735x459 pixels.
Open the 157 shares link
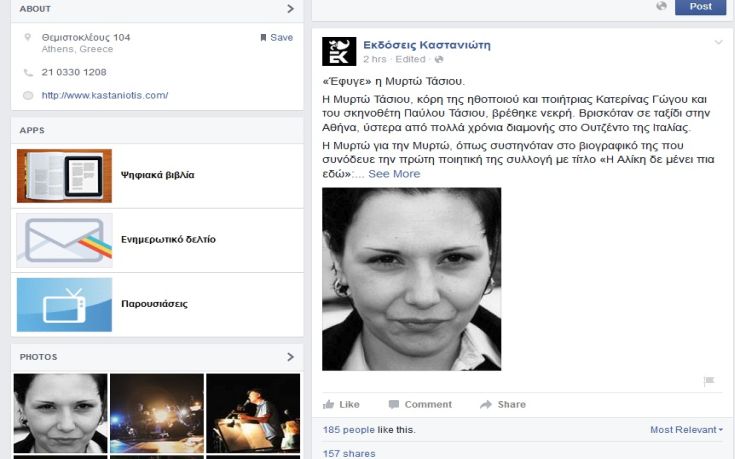(349, 453)
